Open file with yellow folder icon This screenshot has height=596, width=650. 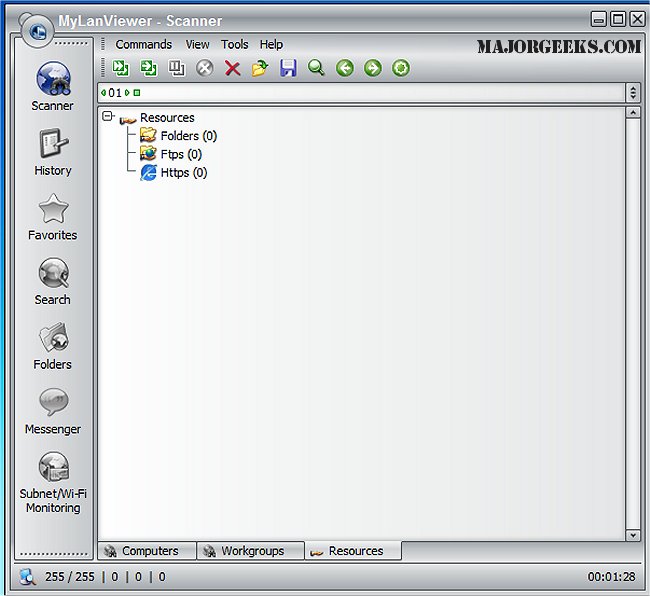(260, 68)
